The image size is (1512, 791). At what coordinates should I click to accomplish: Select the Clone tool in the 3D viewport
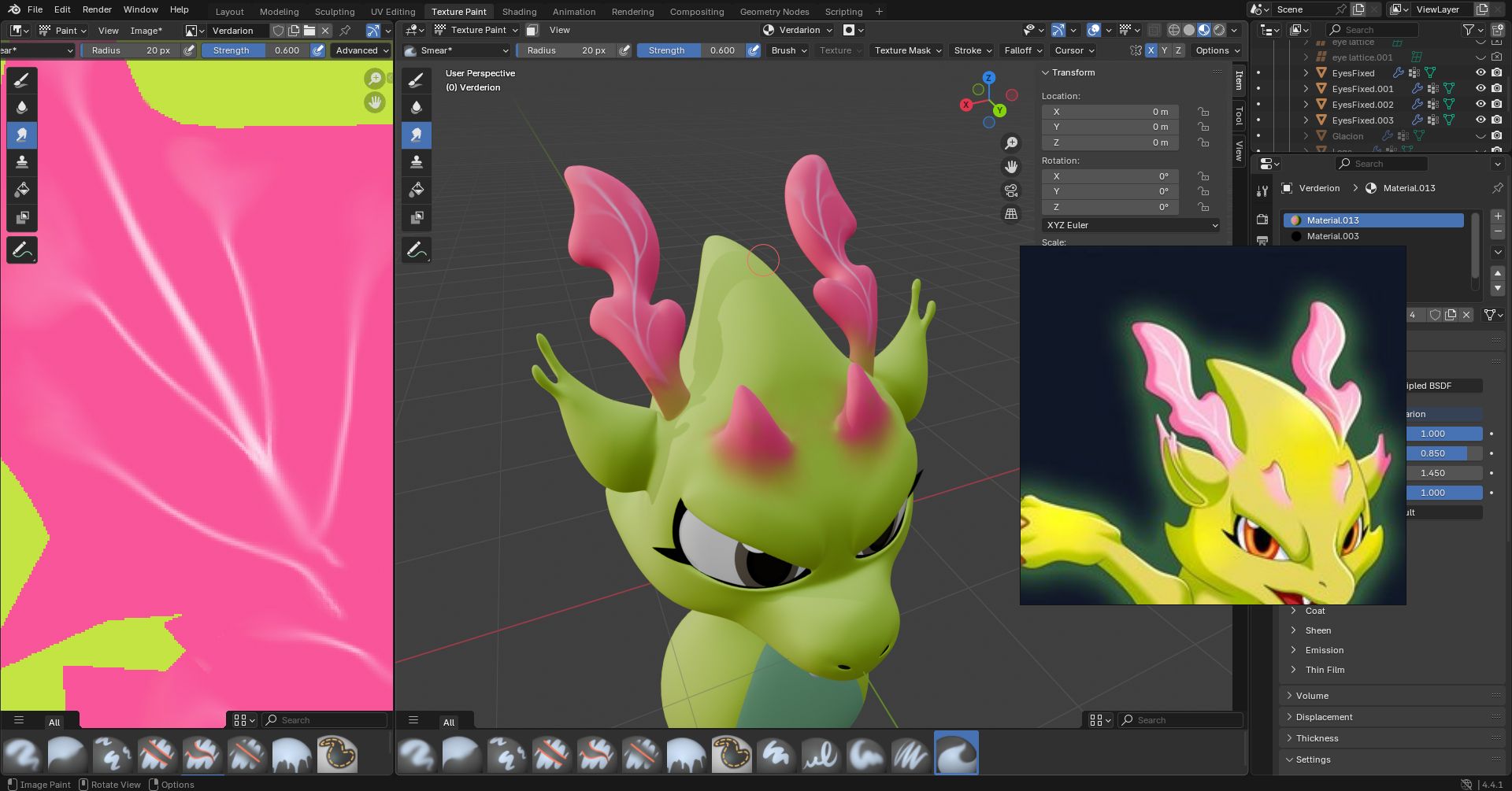tap(417, 162)
